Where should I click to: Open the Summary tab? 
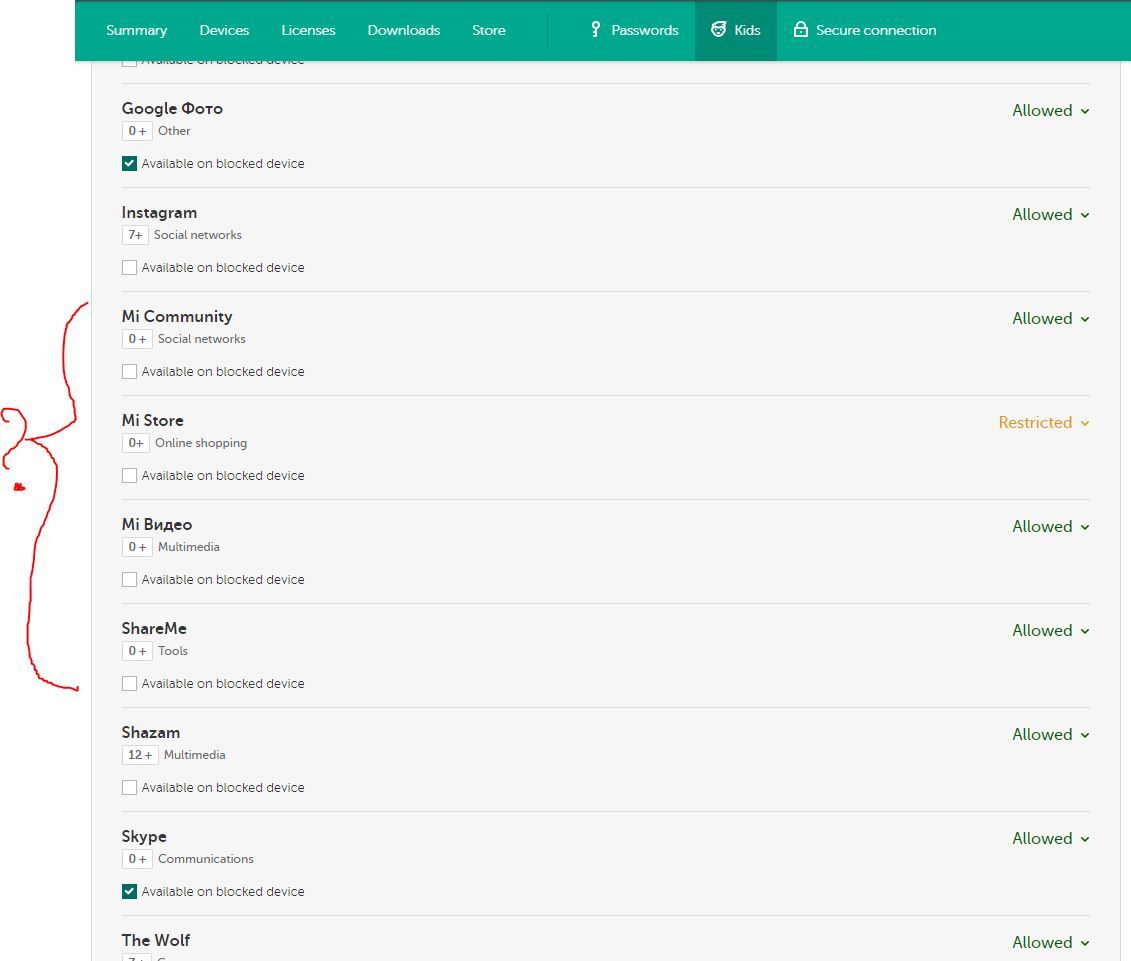point(136,30)
